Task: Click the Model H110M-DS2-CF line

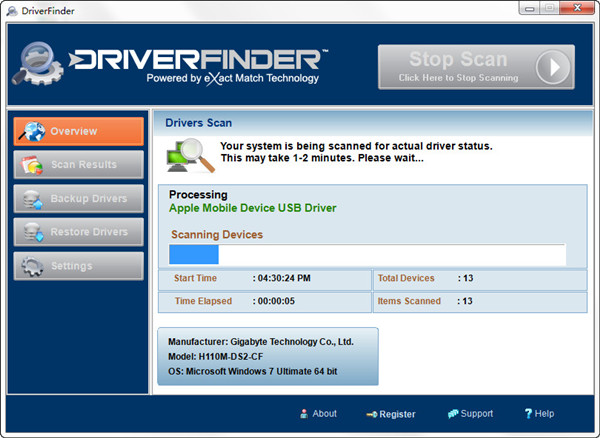Action: [x=215, y=357]
